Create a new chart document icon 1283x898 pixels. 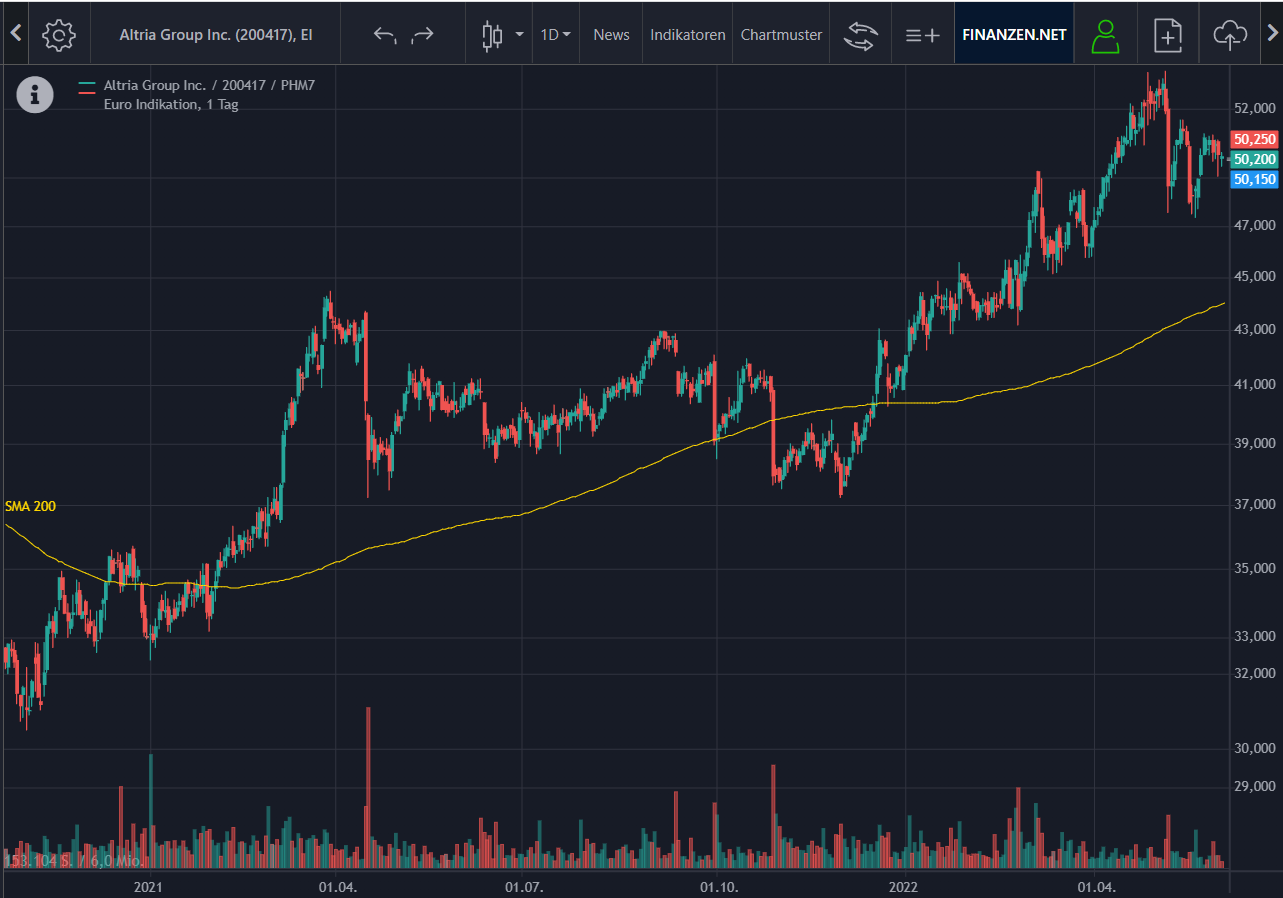coord(1167,35)
